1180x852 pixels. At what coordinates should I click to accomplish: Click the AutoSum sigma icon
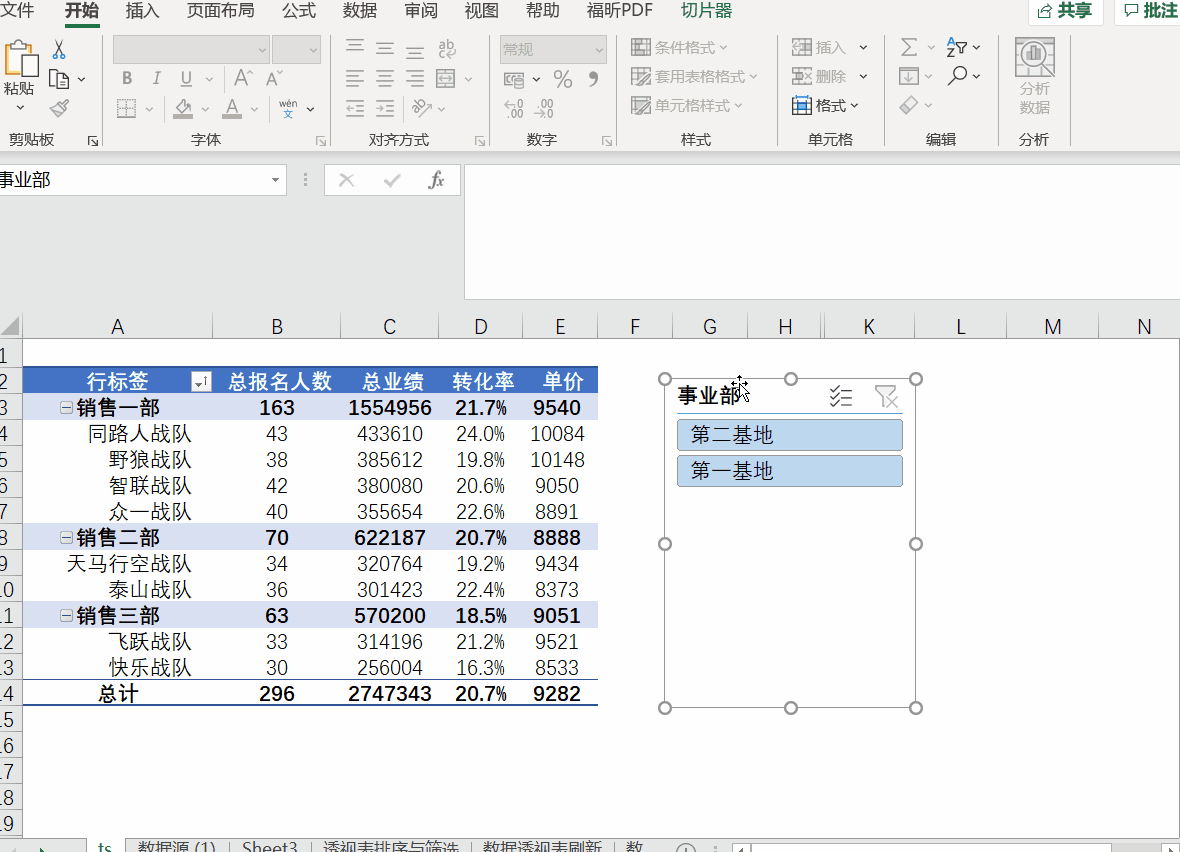909,47
